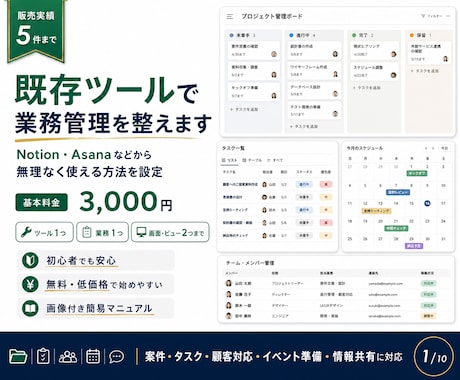Click the 3,000円 price text
460x380 pixels.
point(126,202)
